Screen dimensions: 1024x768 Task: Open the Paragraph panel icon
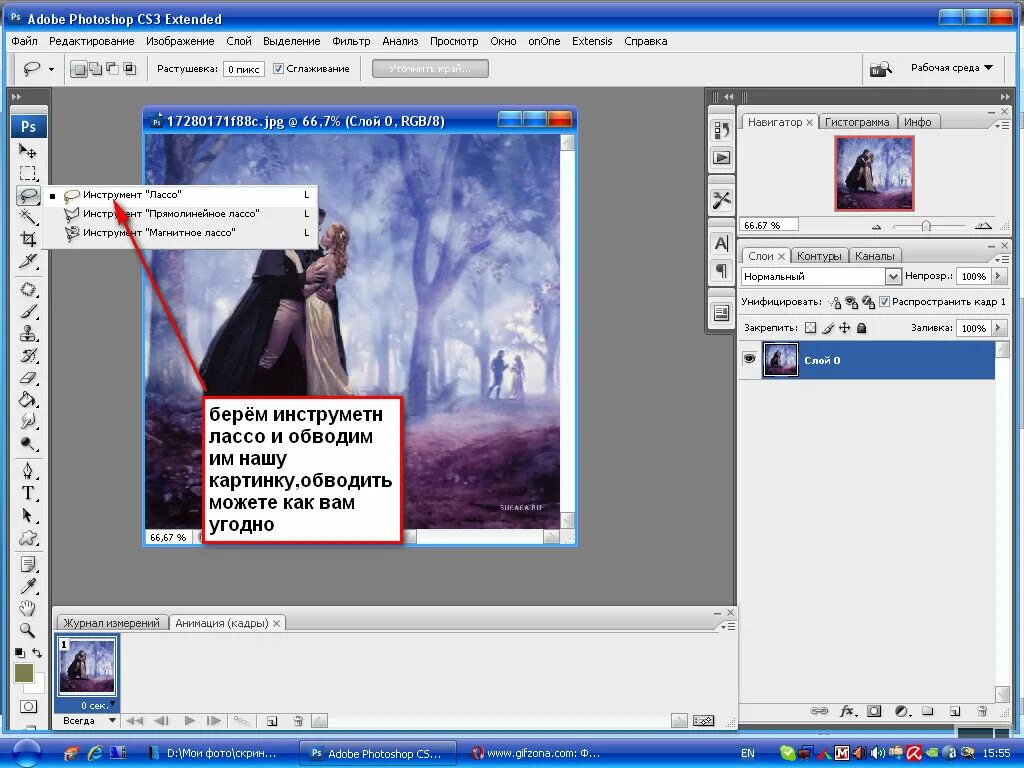722,270
